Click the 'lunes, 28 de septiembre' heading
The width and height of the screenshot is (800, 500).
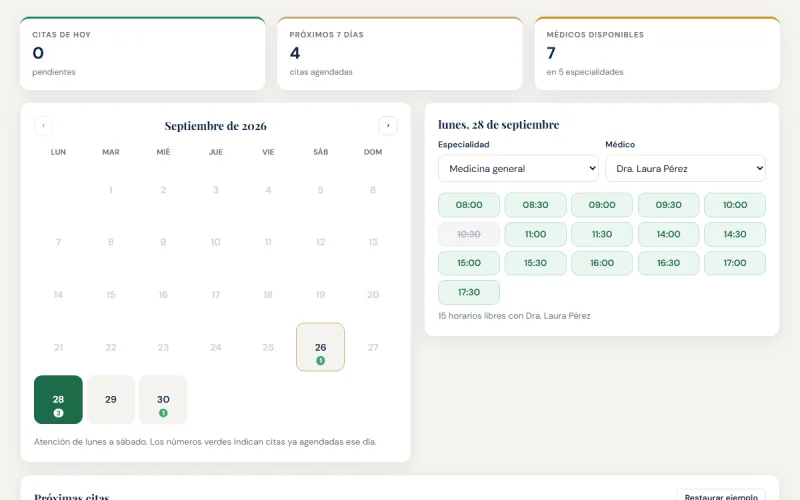[498, 124]
